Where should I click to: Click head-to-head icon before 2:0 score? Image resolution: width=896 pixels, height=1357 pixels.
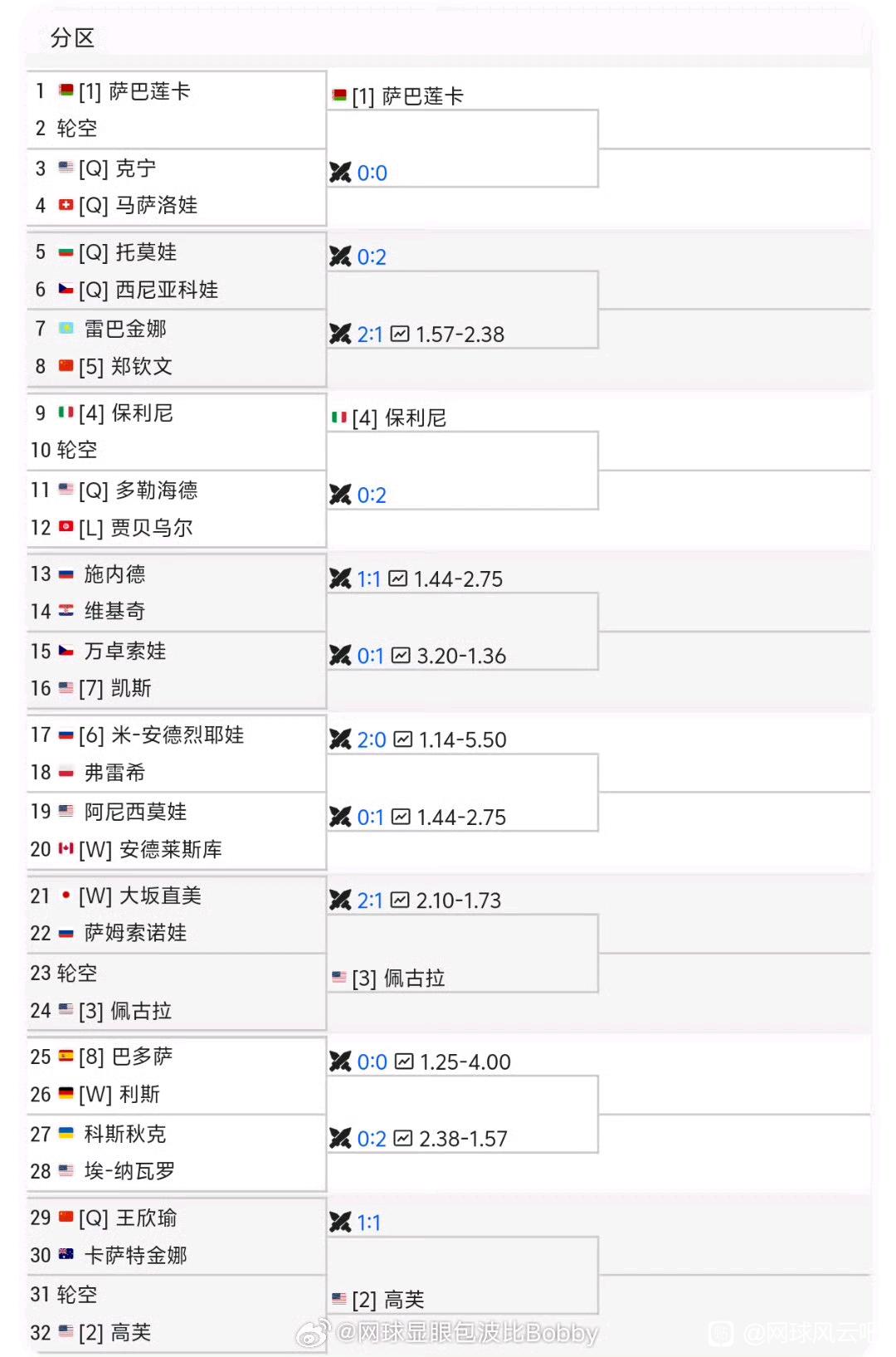pos(340,740)
